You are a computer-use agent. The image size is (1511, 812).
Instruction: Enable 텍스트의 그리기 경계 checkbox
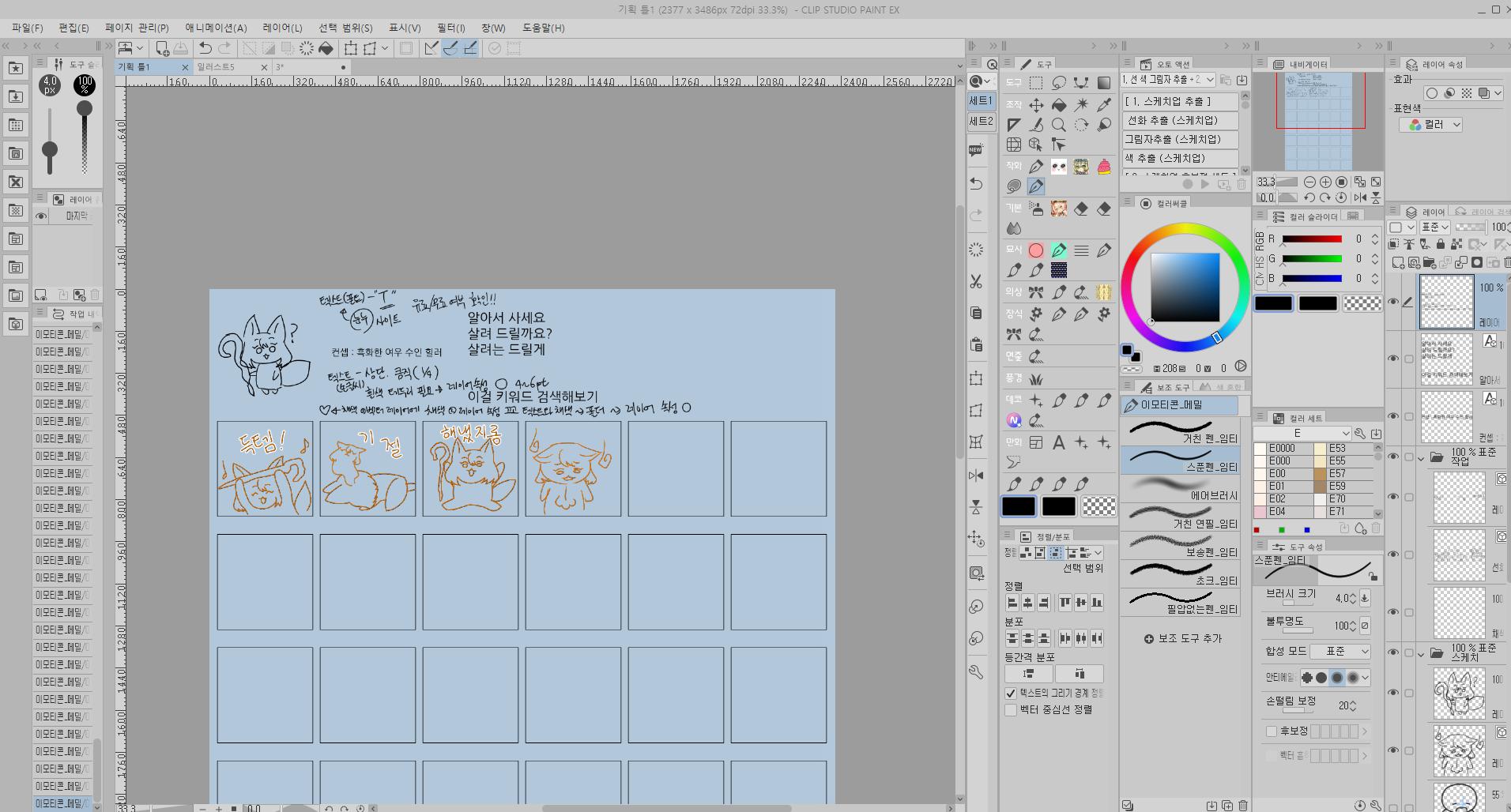[1011, 693]
